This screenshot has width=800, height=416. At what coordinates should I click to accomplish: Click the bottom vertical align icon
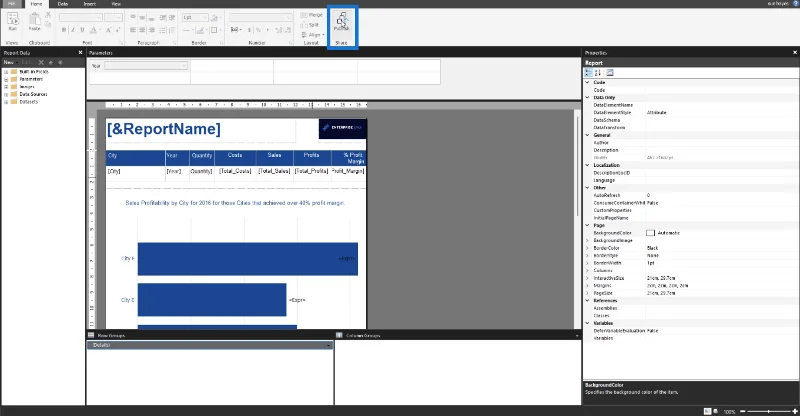[x=152, y=17]
